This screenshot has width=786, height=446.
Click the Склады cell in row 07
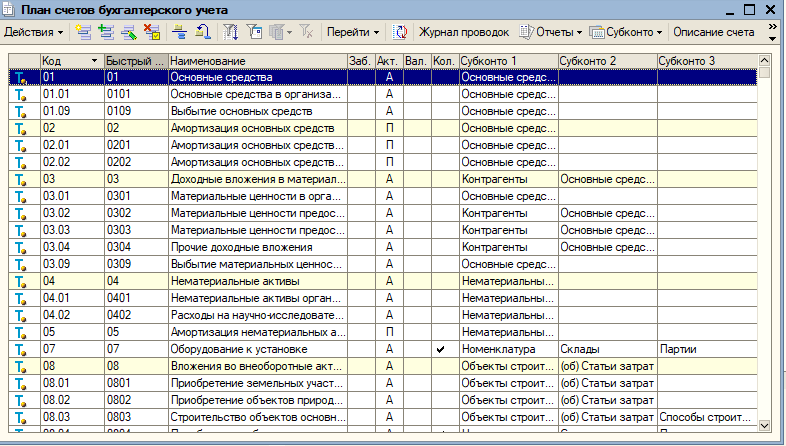[x=608, y=349]
